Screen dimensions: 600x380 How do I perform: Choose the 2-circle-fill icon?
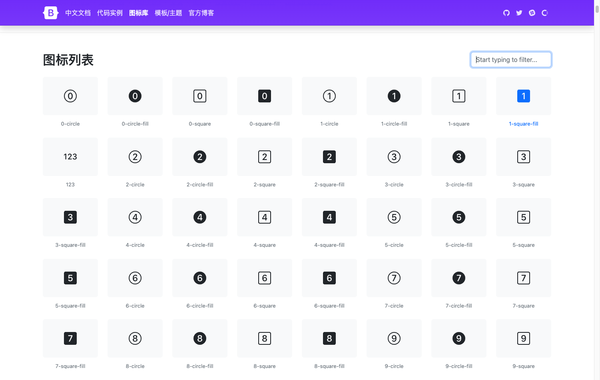[200, 157]
